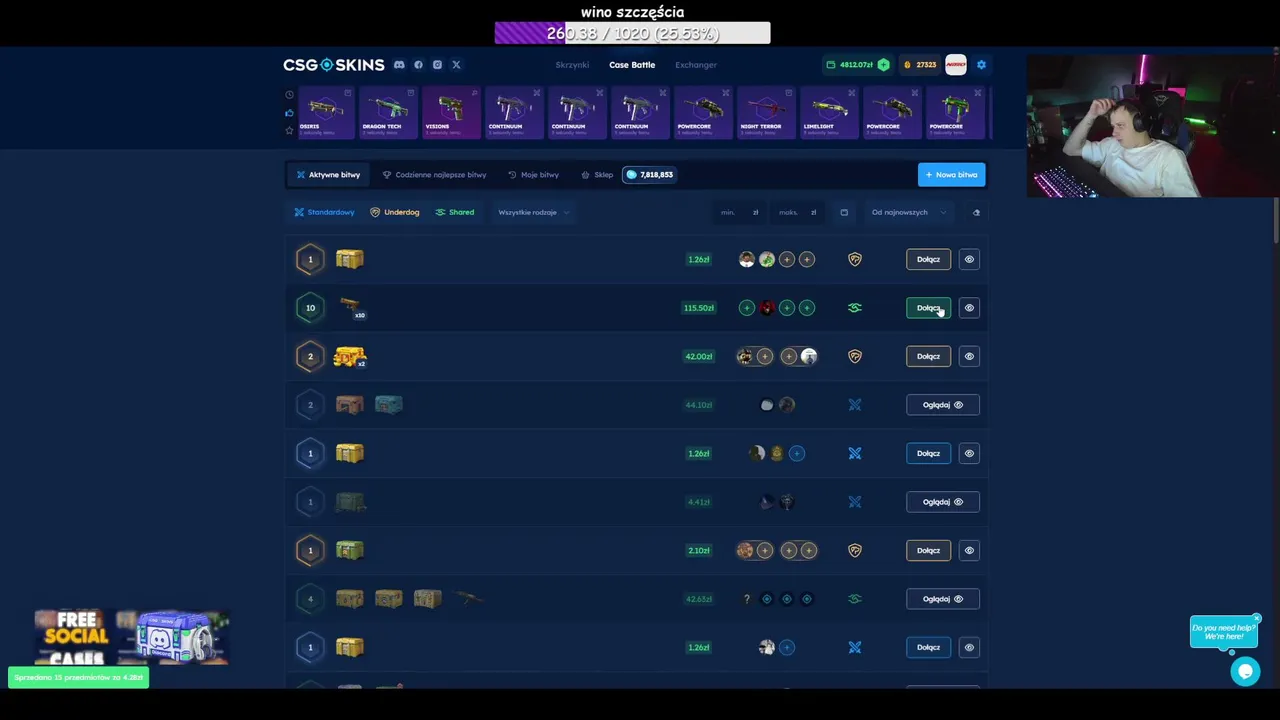This screenshot has height=720, width=1280.
Task: Open the Facebook social icon
Action: (x=418, y=65)
